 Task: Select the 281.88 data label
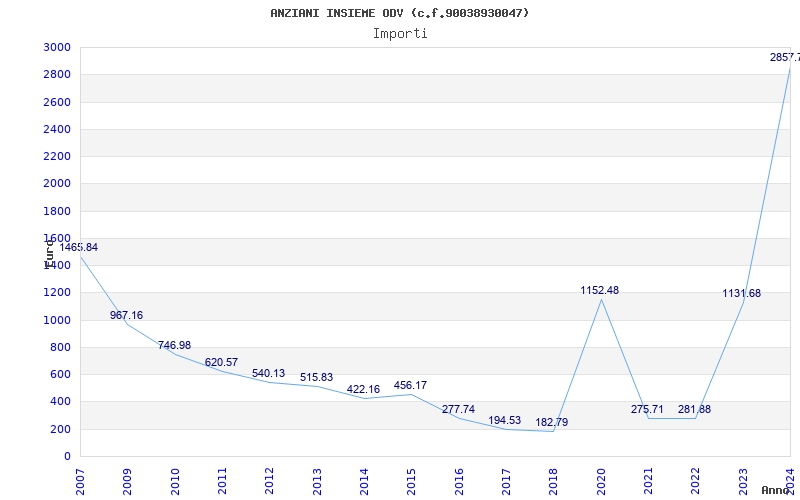[x=694, y=410]
